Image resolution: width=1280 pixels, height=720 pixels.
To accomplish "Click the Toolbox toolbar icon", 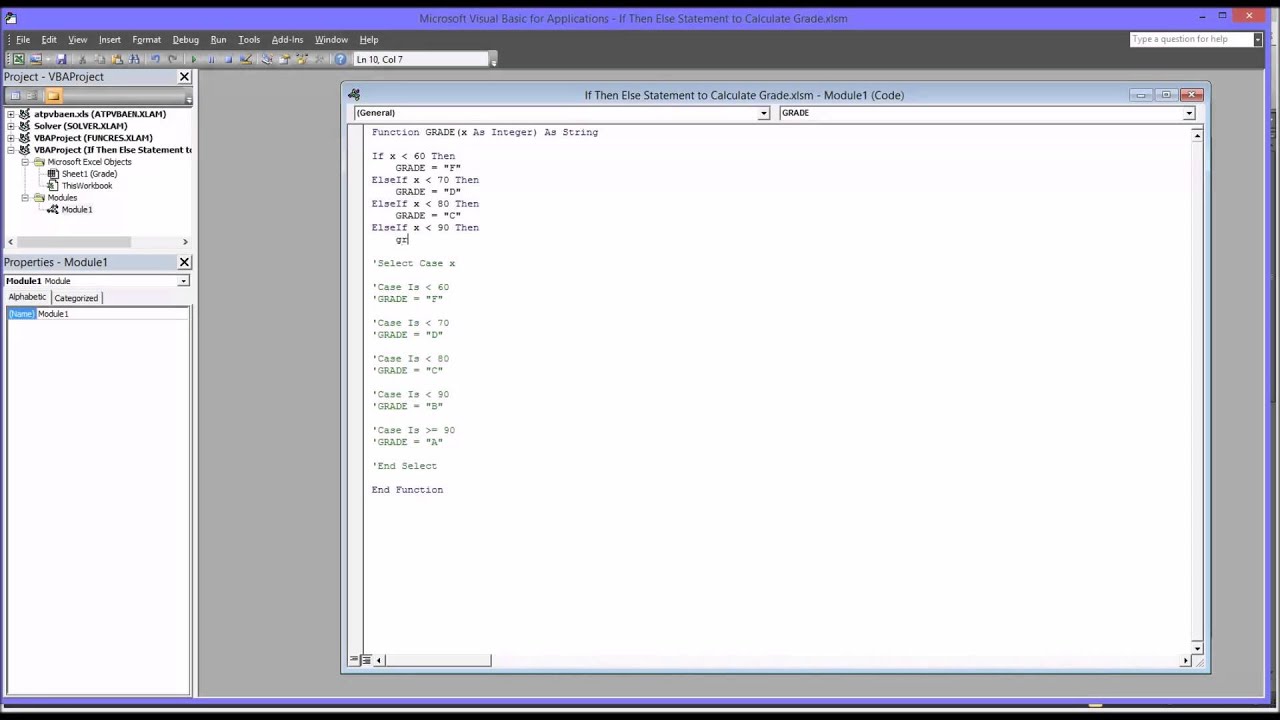I will pos(319,59).
